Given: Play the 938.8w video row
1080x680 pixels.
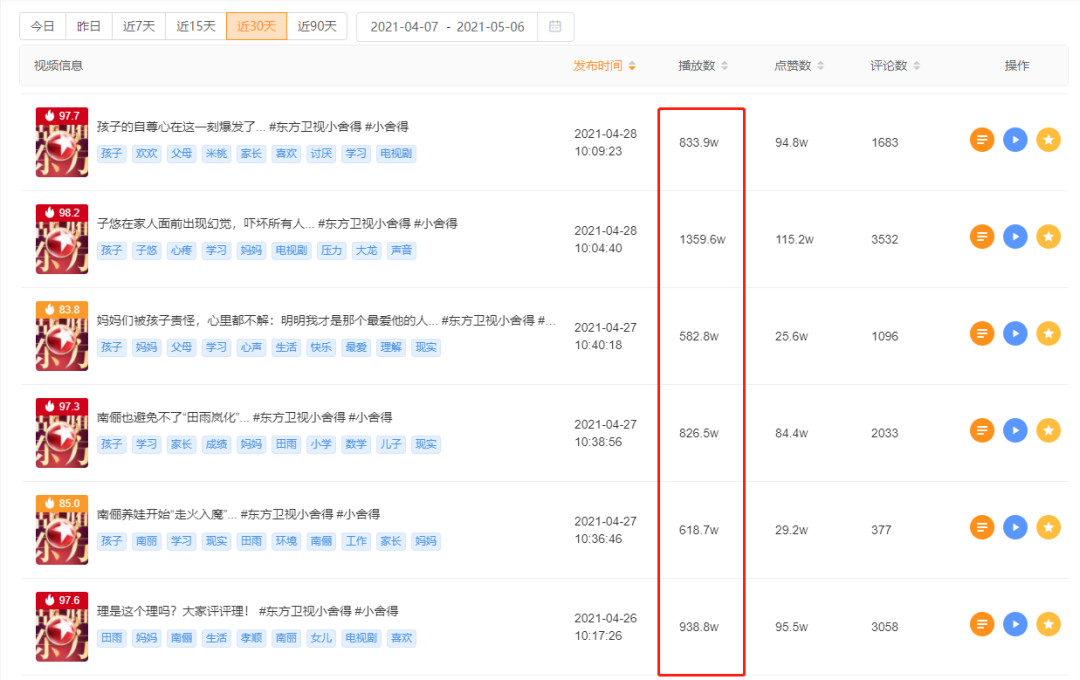Looking at the screenshot, I should pyautogui.click(x=1015, y=625).
